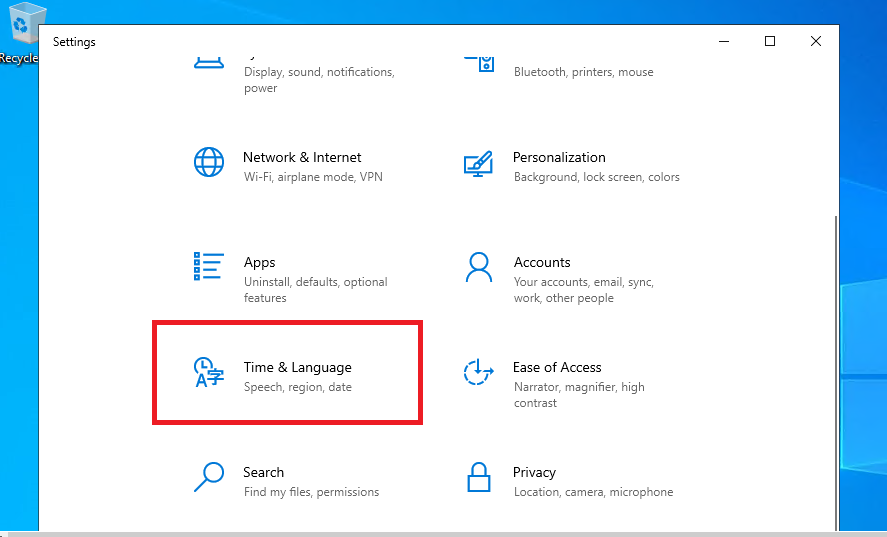Click 'Speech, region, date' description
Image resolution: width=887 pixels, height=537 pixels.
(x=298, y=387)
